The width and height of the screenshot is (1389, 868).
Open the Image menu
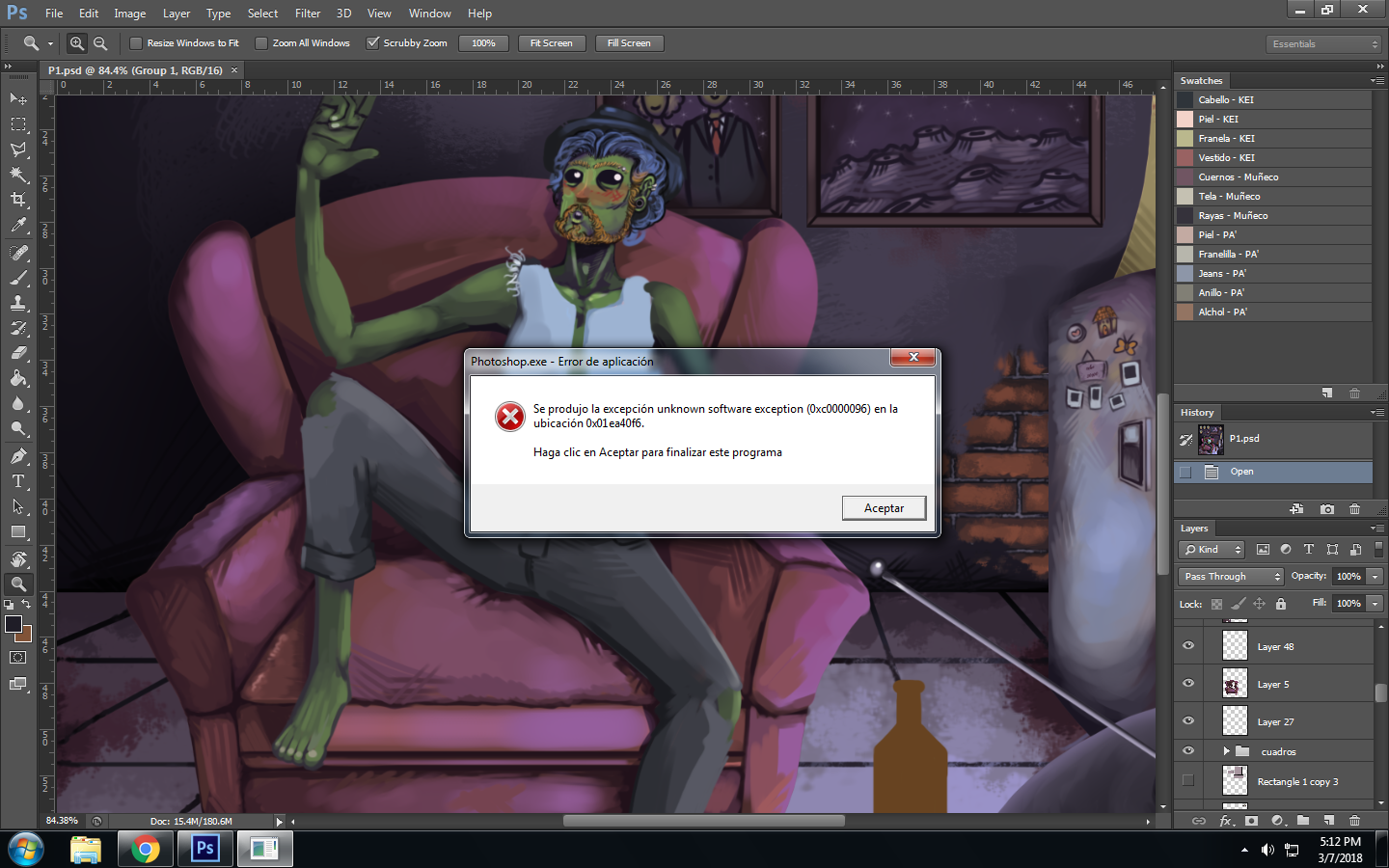(x=130, y=14)
